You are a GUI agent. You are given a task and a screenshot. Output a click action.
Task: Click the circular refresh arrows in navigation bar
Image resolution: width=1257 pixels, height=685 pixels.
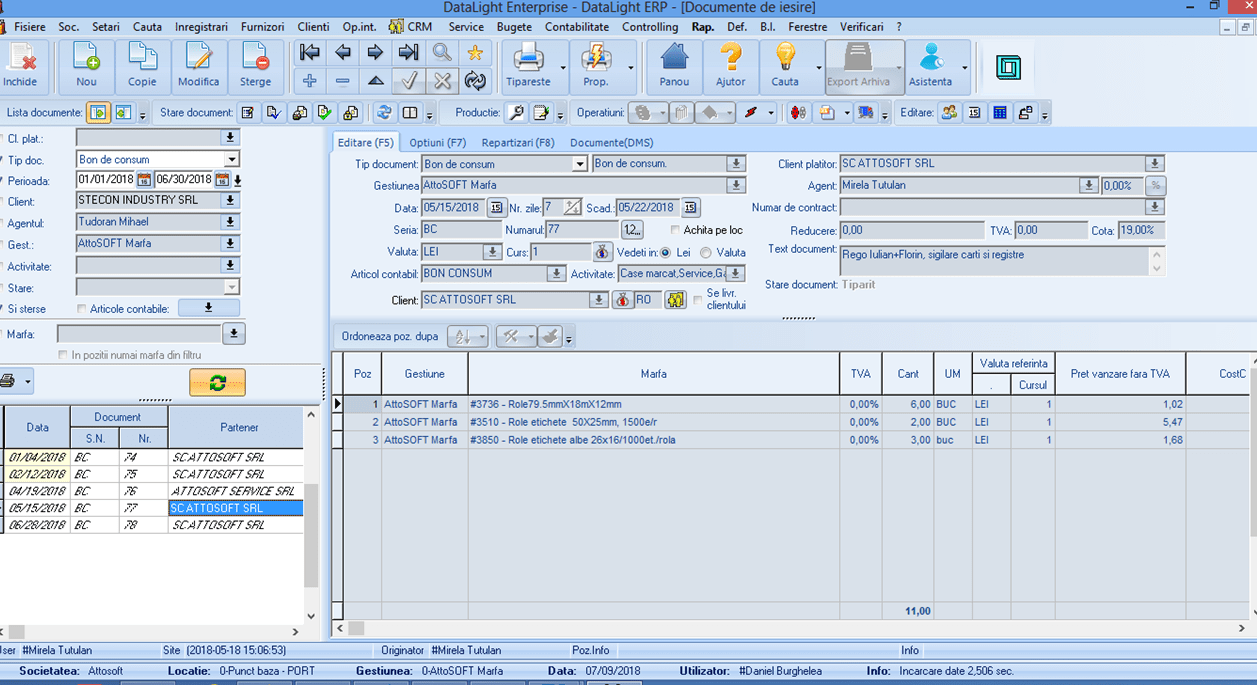[475, 81]
